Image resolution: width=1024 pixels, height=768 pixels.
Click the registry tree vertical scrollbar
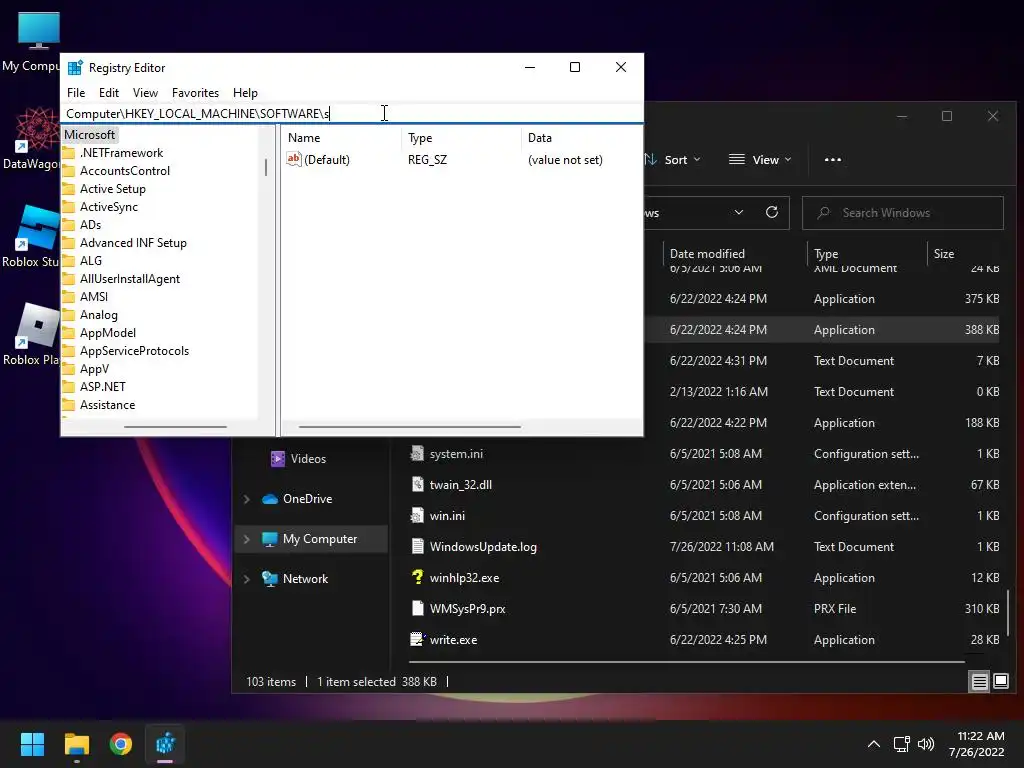pyautogui.click(x=266, y=167)
